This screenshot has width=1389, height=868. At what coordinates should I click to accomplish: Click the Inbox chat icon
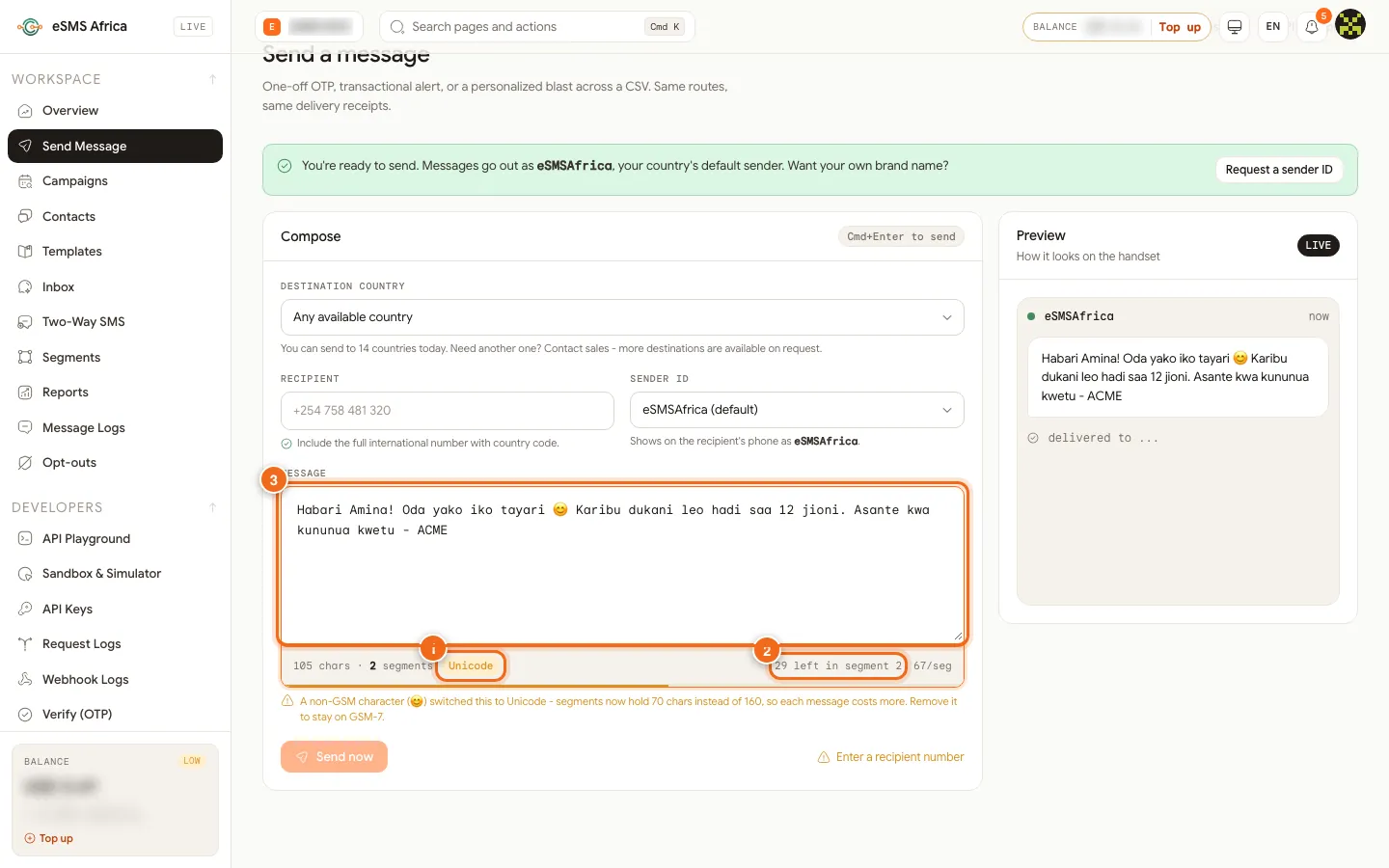(x=25, y=287)
